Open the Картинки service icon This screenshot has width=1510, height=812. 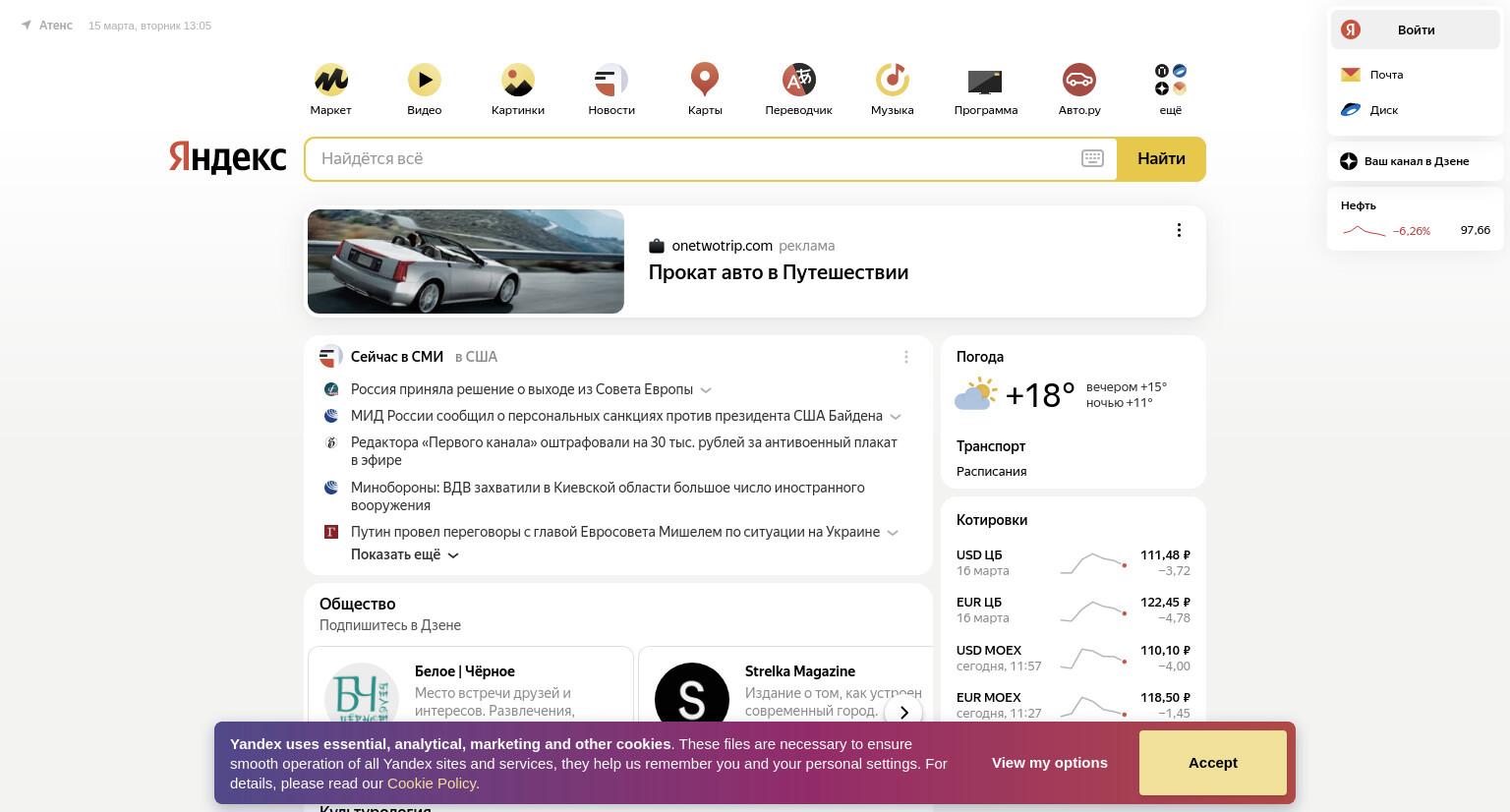point(517,80)
